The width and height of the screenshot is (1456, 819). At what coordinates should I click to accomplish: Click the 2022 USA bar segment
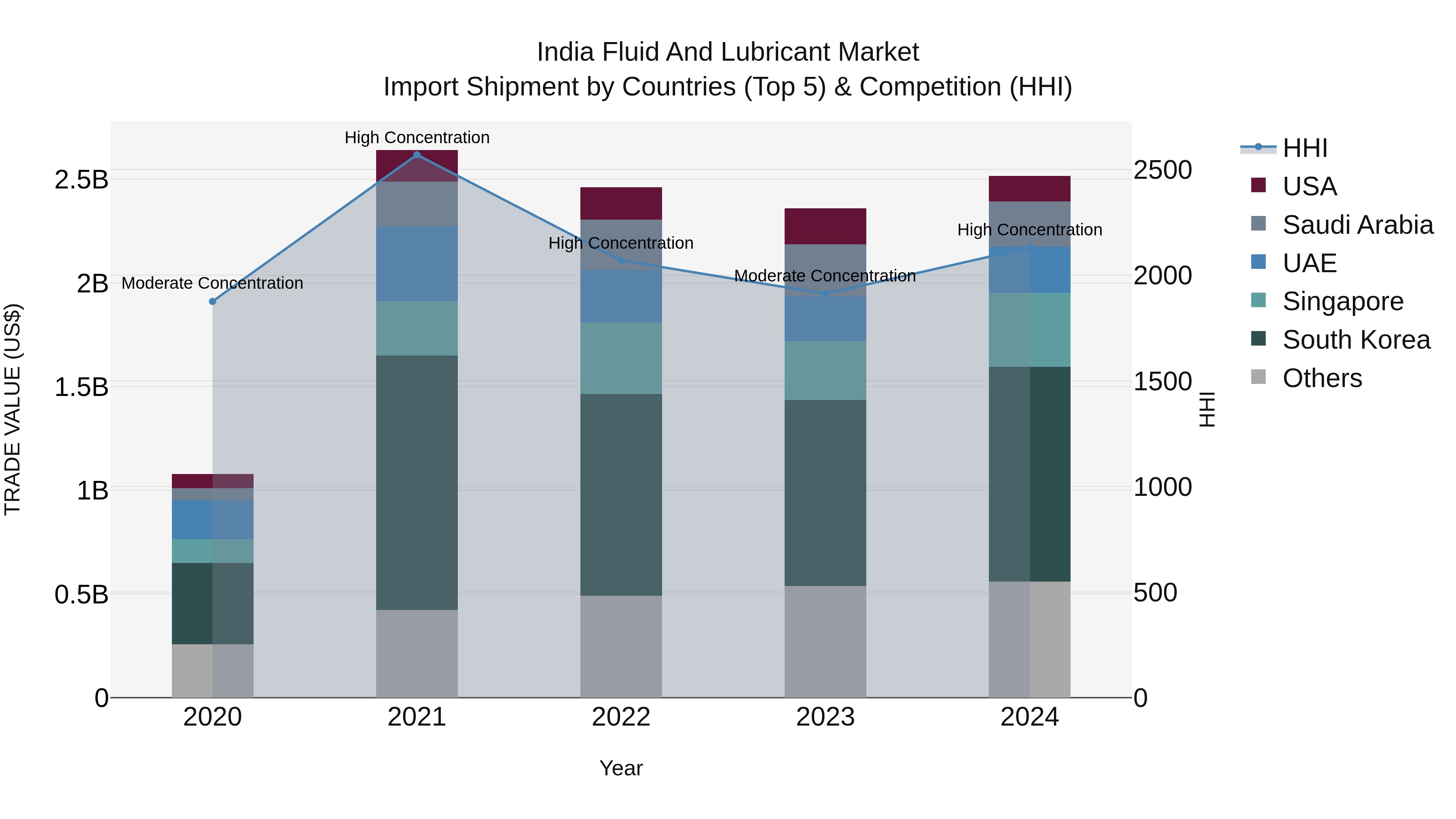tap(621, 203)
